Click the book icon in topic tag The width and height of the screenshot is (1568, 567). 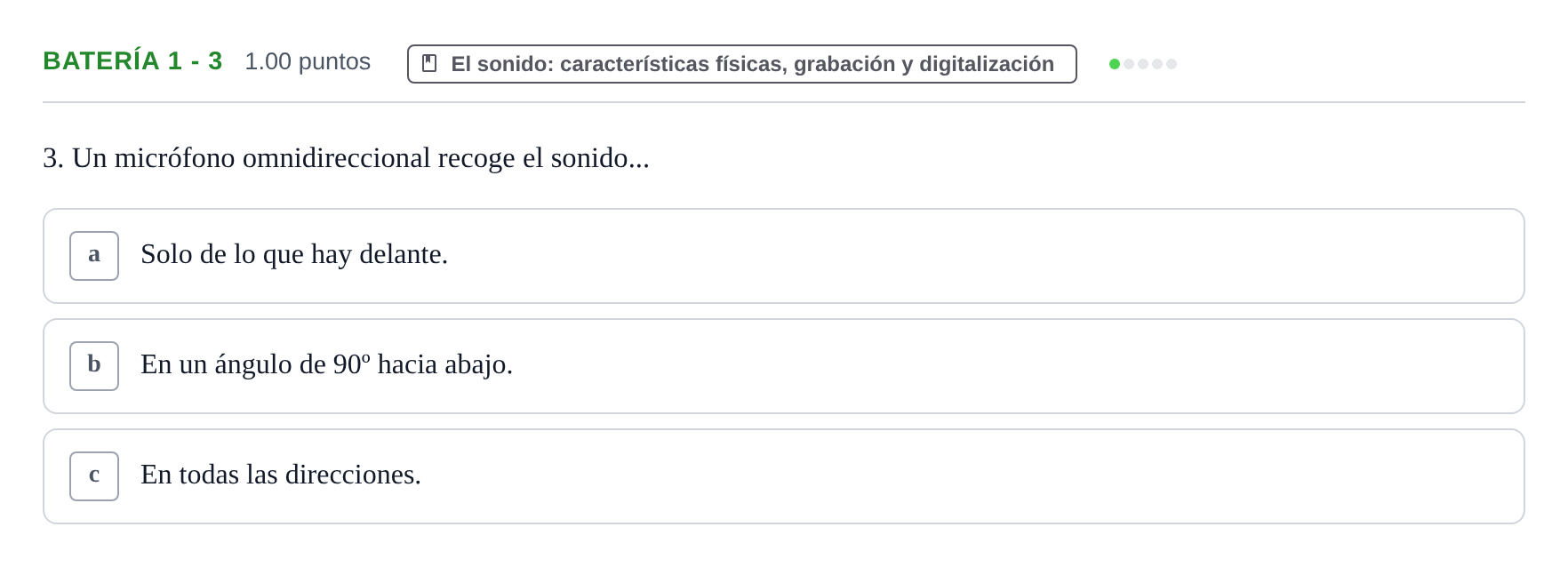[429, 64]
